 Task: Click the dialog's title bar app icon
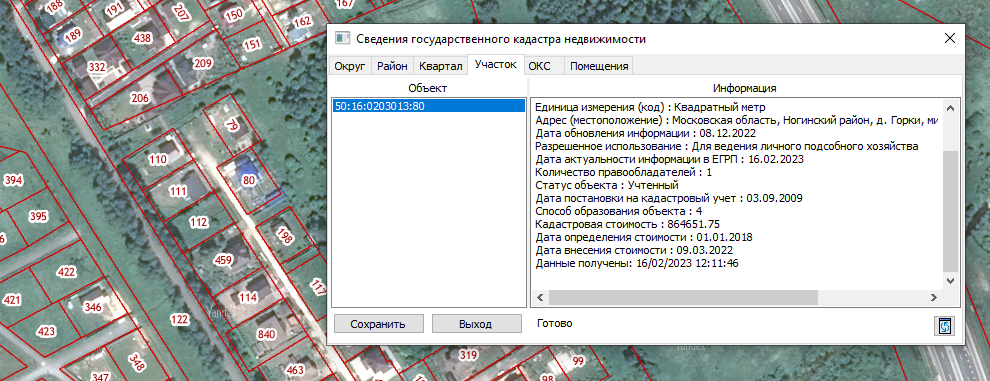(342, 39)
